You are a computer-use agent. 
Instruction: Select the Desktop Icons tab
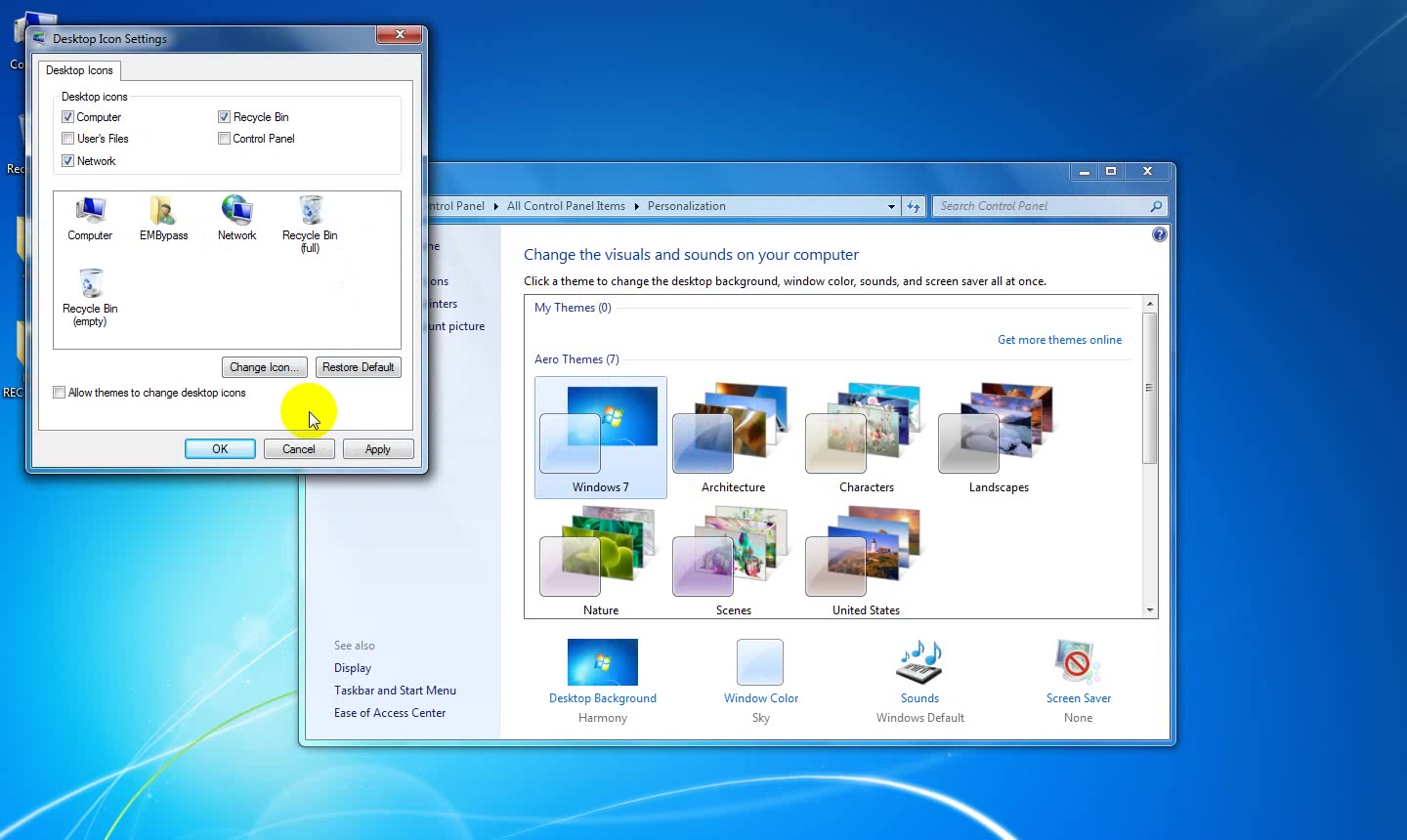pos(79,70)
